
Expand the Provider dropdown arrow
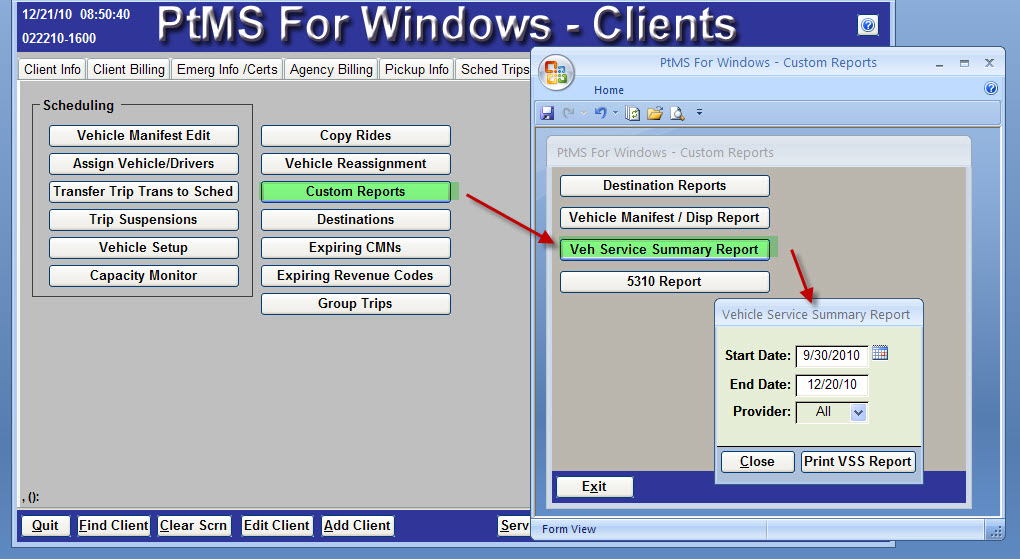[859, 413]
